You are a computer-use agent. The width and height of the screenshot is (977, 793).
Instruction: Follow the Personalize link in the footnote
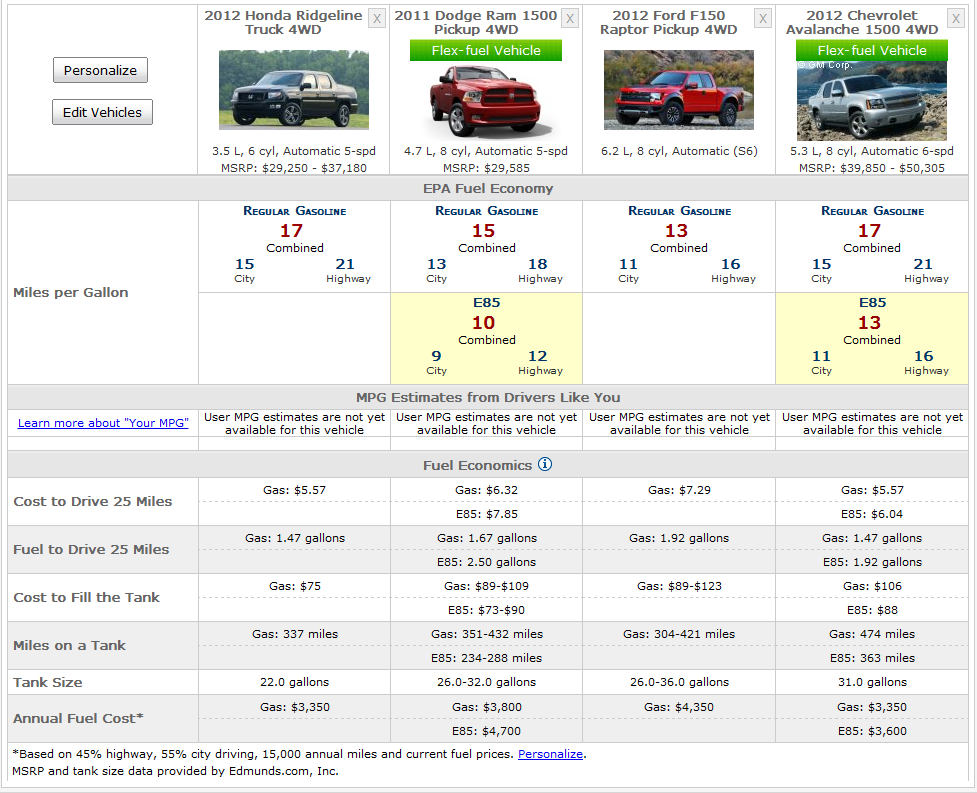[x=550, y=754]
